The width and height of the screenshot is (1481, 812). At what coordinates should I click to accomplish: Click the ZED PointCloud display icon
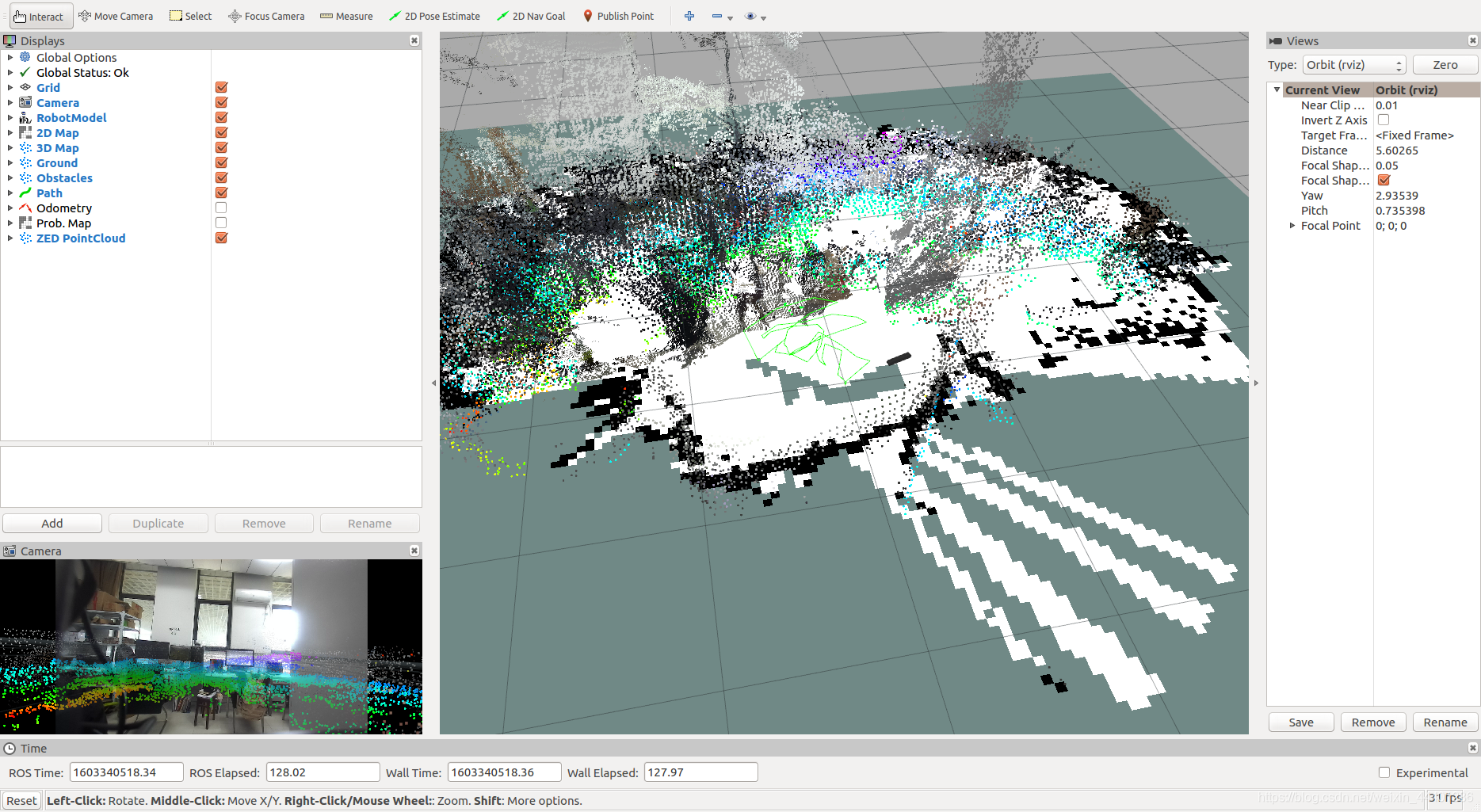coord(25,238)
